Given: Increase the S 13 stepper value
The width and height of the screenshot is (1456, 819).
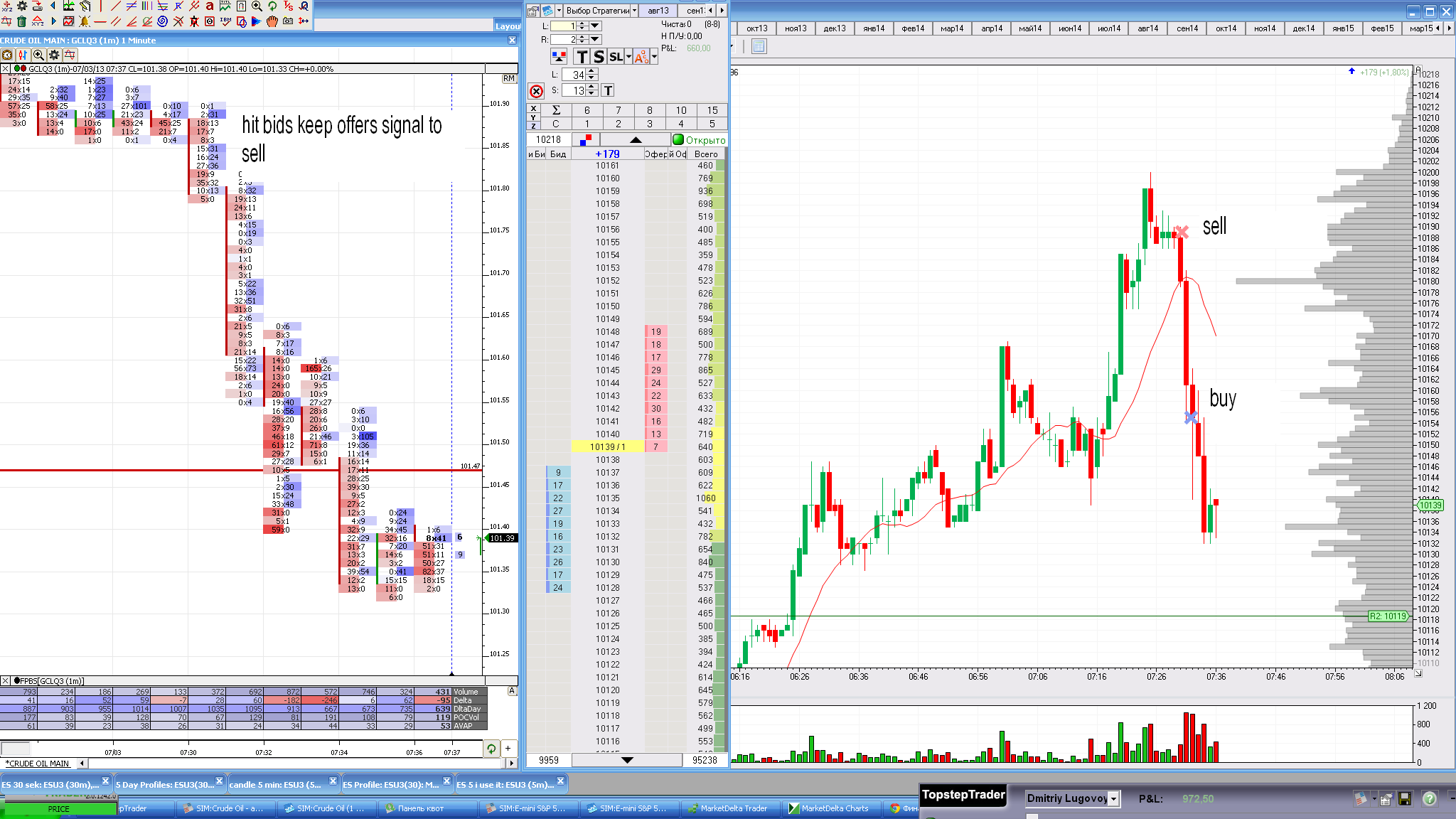Looking at the screenshot, I should click(x=592, y=87).
